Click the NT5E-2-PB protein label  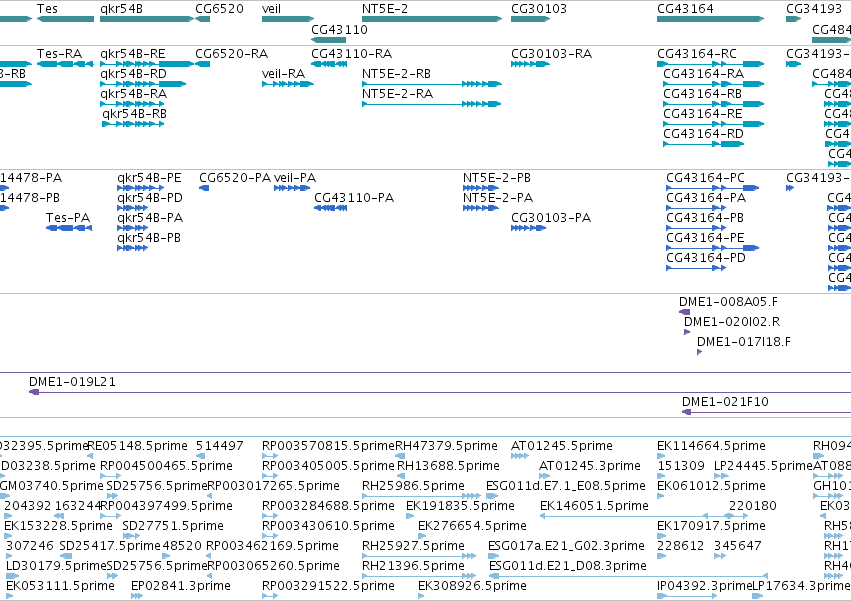coord(497,178)
